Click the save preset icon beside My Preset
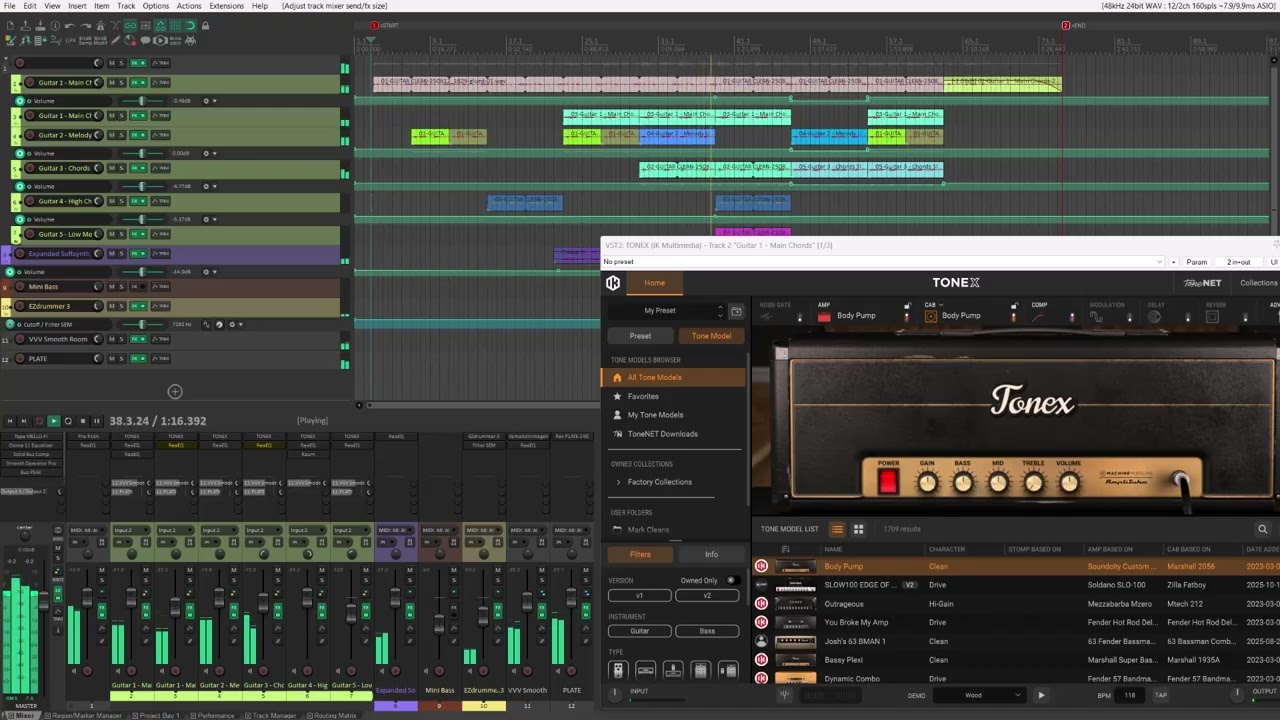Image resolution: width=1280 pixels, height=720 pixels. pos(736,311)
